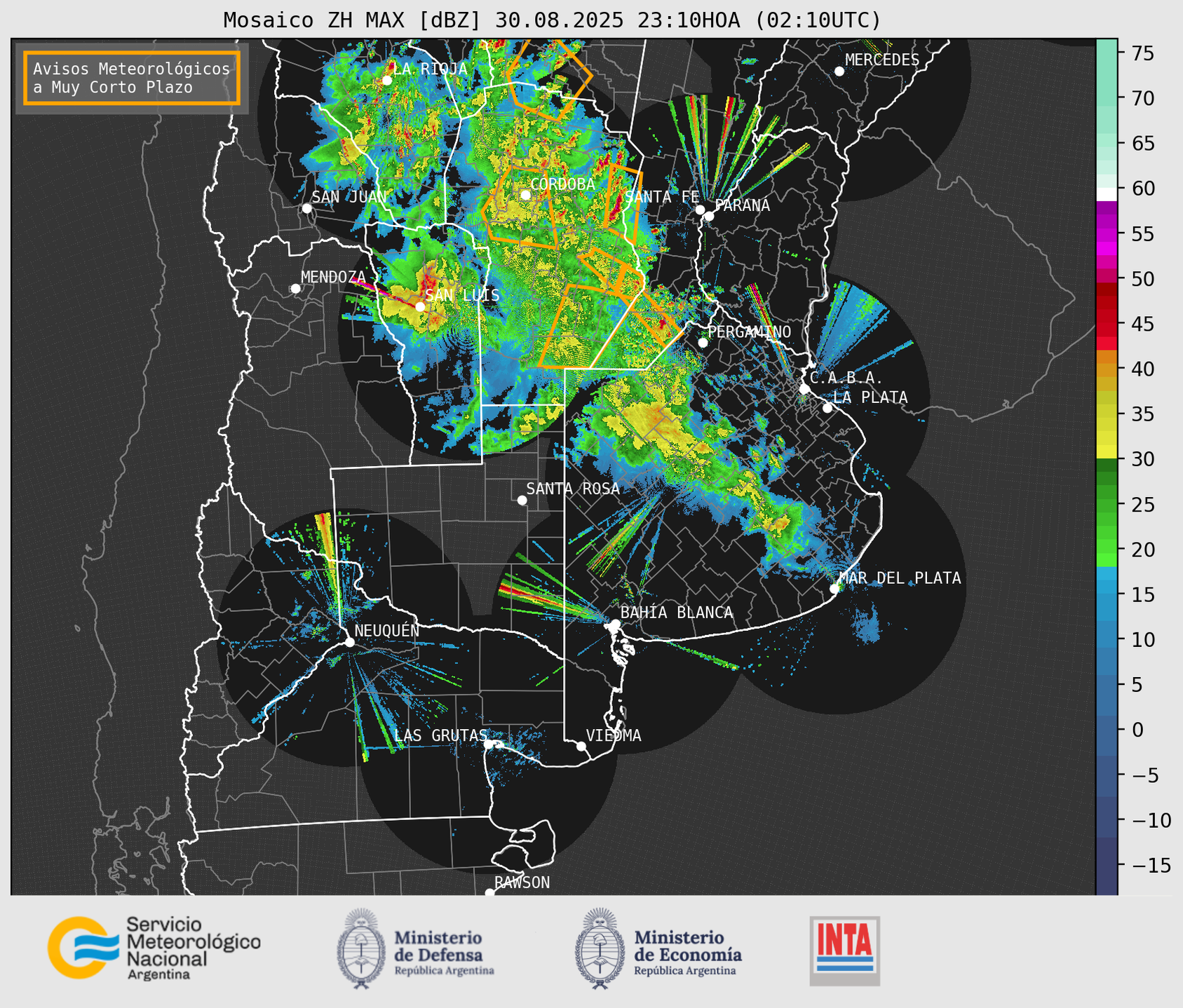Click the CÓRDOBA label text

(x=562, y=184)
